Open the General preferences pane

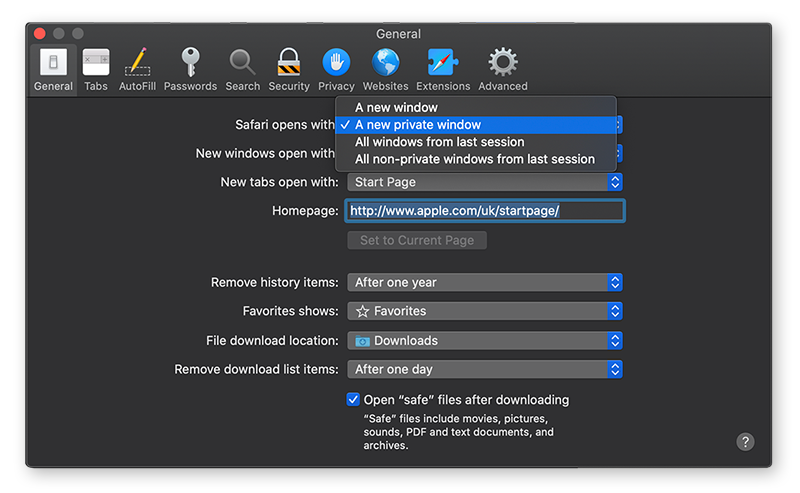[54, 70]
